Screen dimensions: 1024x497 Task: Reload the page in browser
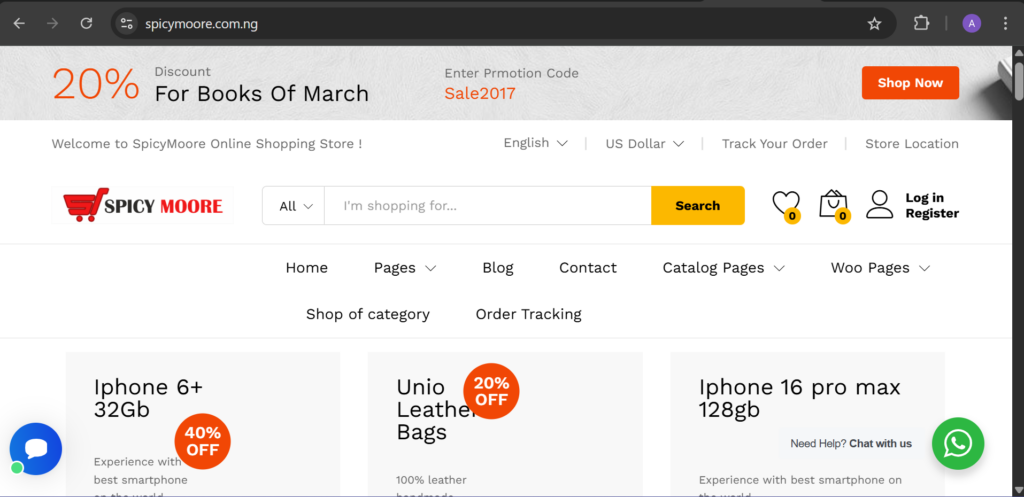tap(87, 23)
